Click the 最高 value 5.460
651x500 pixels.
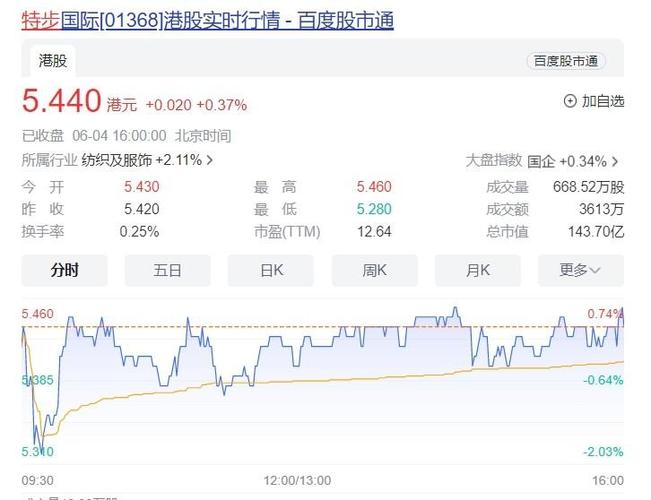[374, 187]
